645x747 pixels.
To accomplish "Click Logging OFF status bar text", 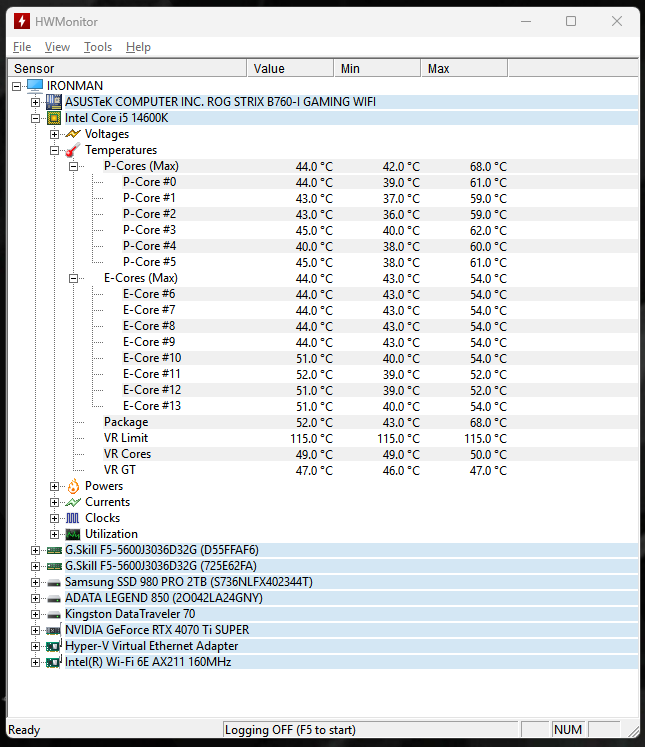I will coord(290,730).
